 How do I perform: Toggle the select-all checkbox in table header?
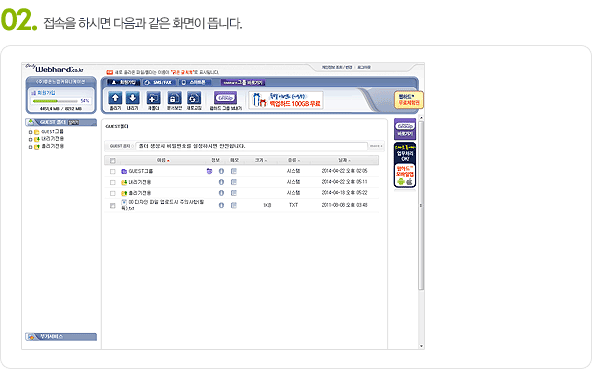tap(113, 160)
